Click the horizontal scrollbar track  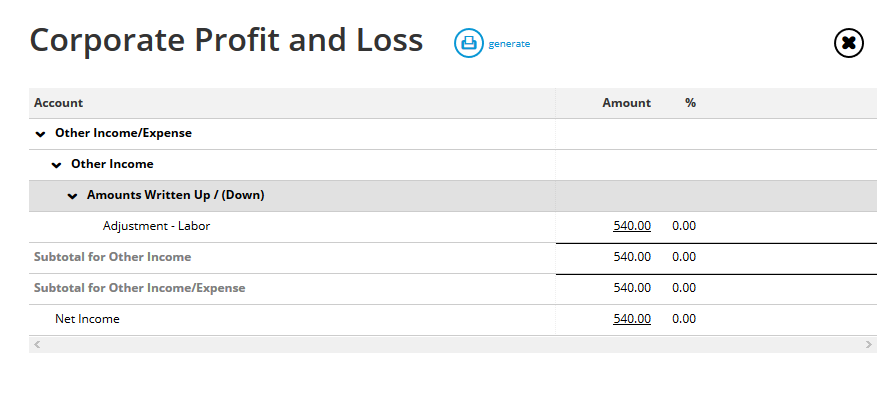(x=453, y=344)
